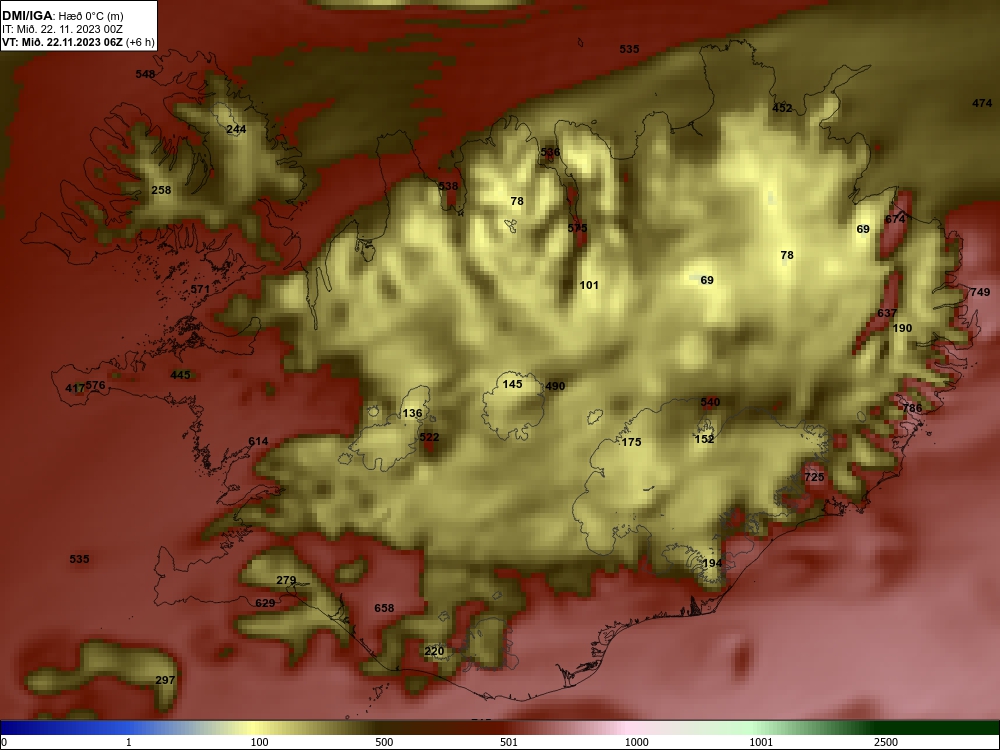Image resolution: width=1000 pixels, height=750 pixels.
Task: Click the 490 value label
Action: point(555,386)
